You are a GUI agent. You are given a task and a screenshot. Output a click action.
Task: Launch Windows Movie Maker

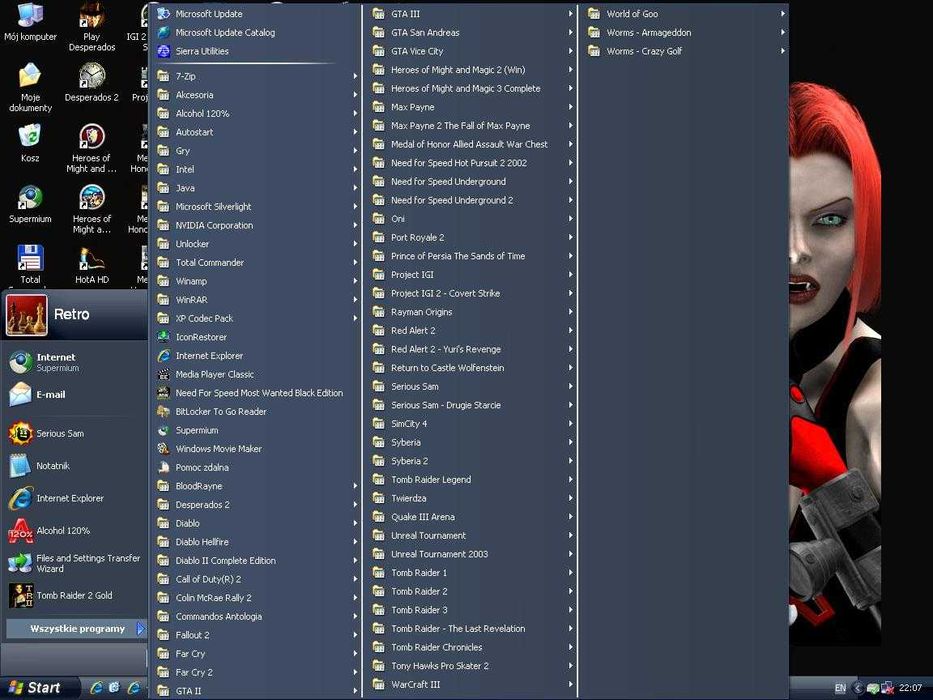coord(256,449)
